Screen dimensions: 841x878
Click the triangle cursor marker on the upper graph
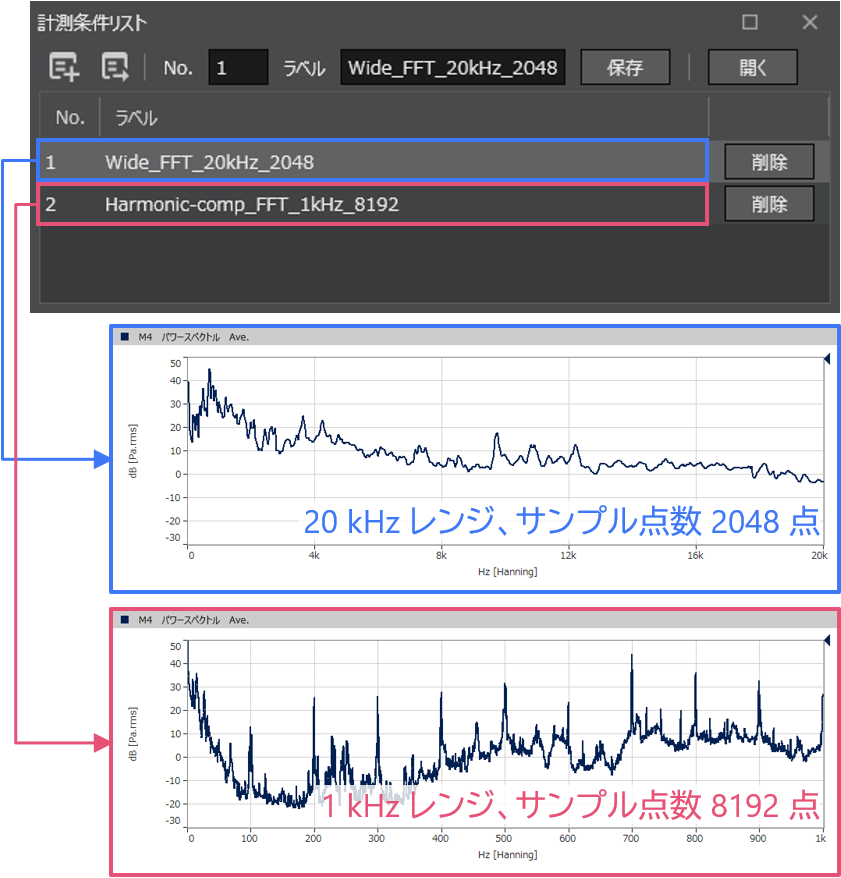coord(826,356)
